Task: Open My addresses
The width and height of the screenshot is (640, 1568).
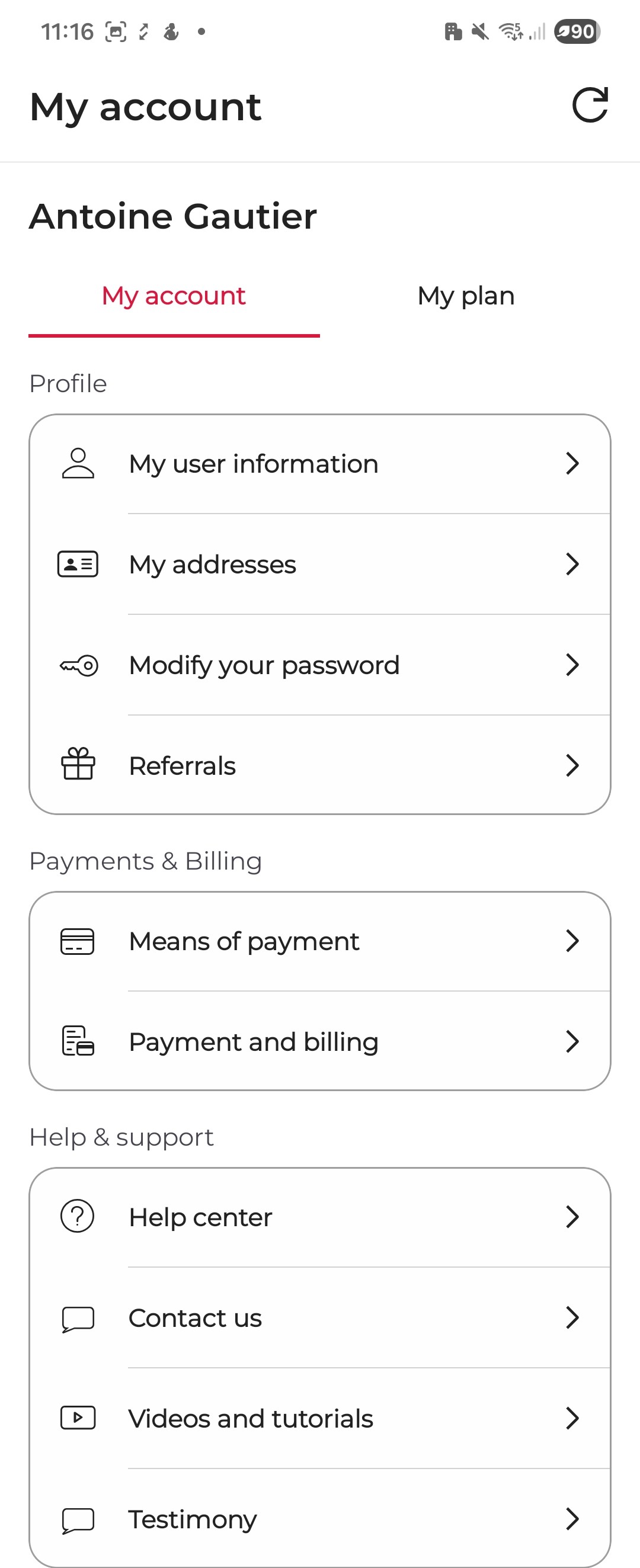Action: point(213,565)
